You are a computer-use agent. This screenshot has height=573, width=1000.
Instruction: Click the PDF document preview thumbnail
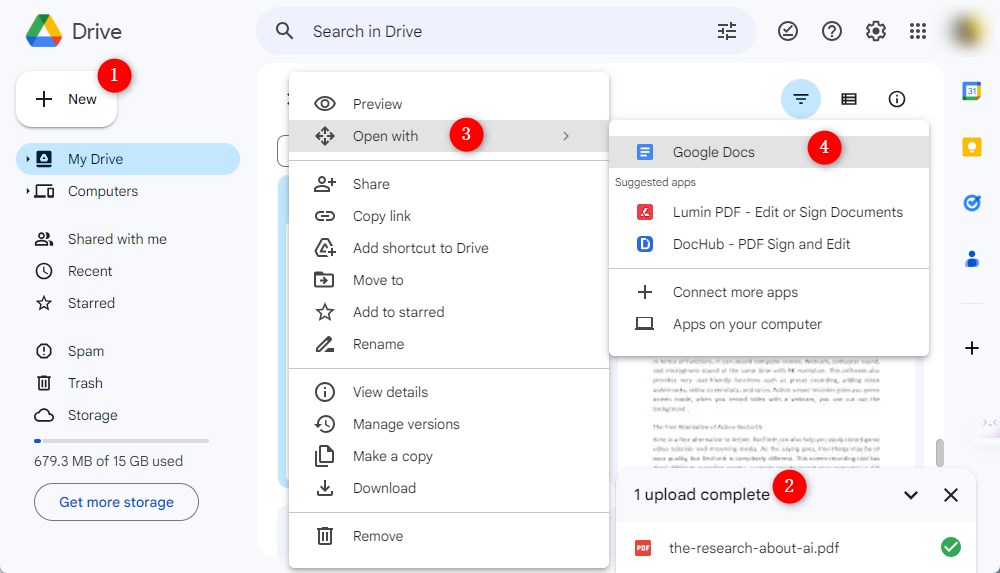point(766,412)
